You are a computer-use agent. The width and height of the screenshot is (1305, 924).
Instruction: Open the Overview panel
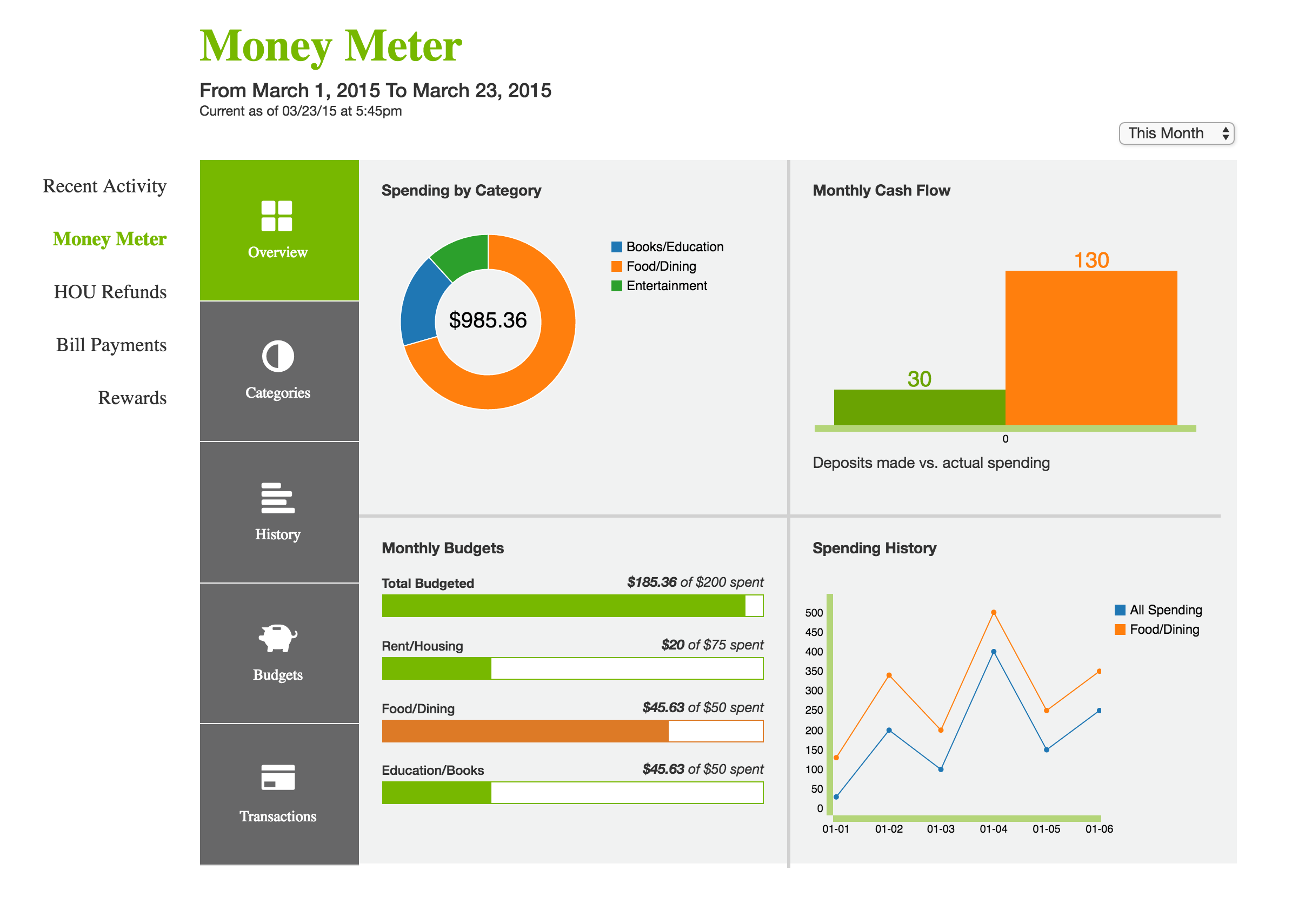[x=278, y=230]
